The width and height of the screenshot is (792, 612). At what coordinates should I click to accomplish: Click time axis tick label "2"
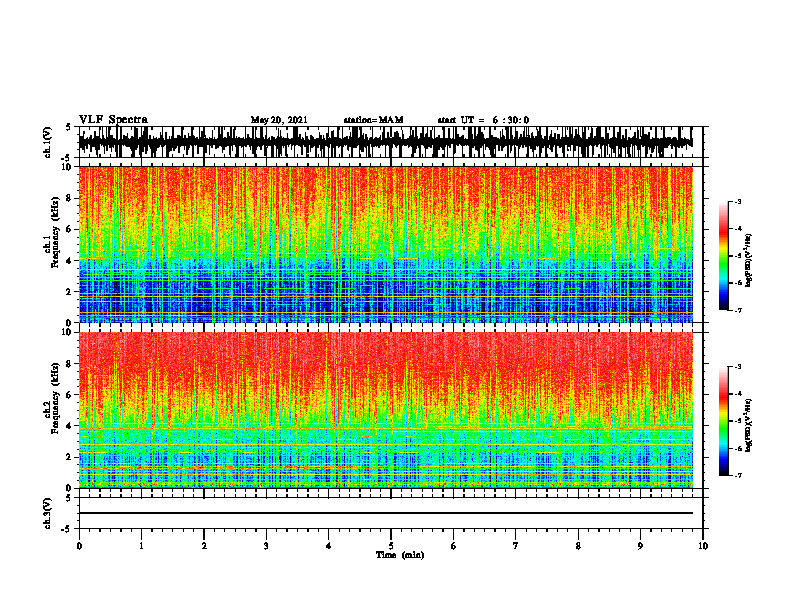204,546
